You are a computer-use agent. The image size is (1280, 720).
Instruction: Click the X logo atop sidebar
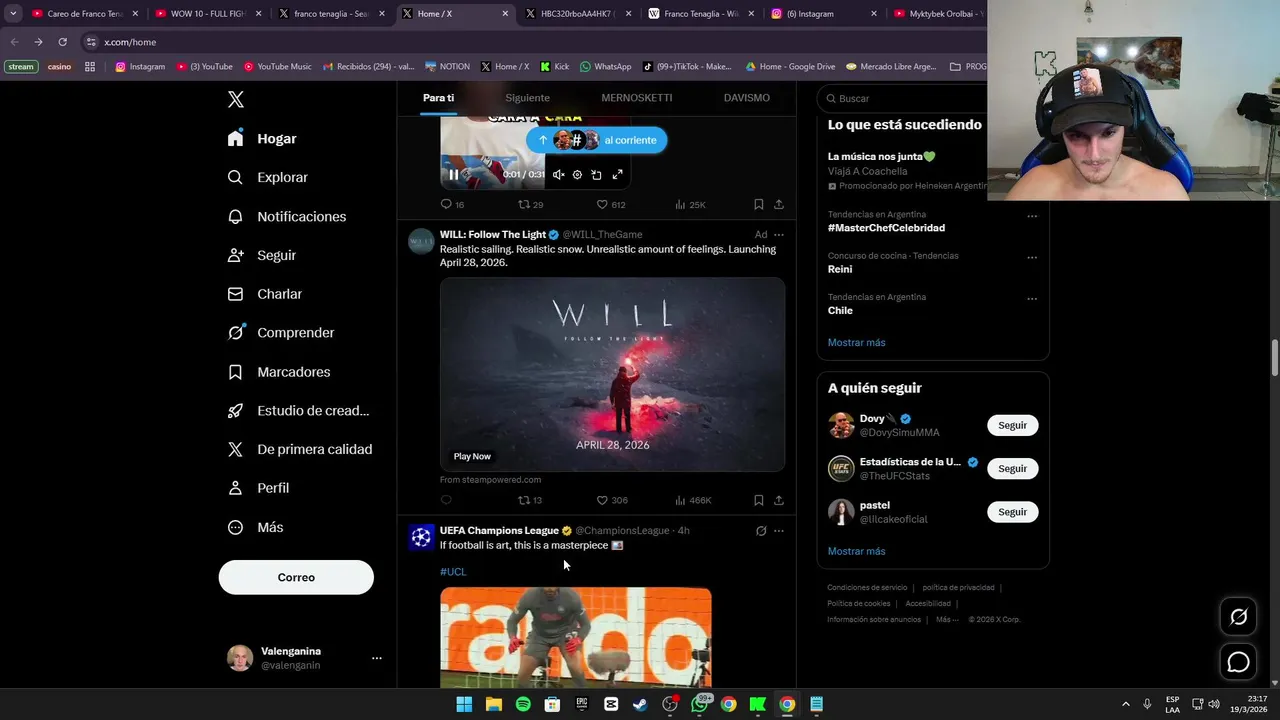click(235, 99)
